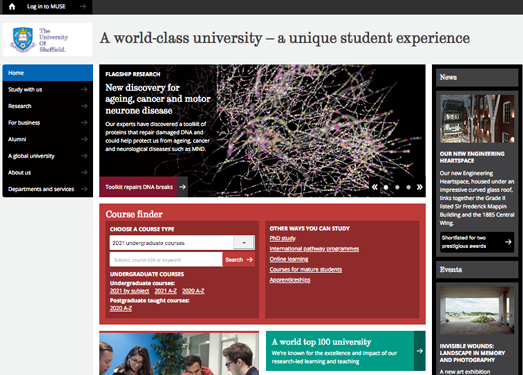523x375 pixels.
Task: Expand the Departments and services arrow
Action: point(84,189)
